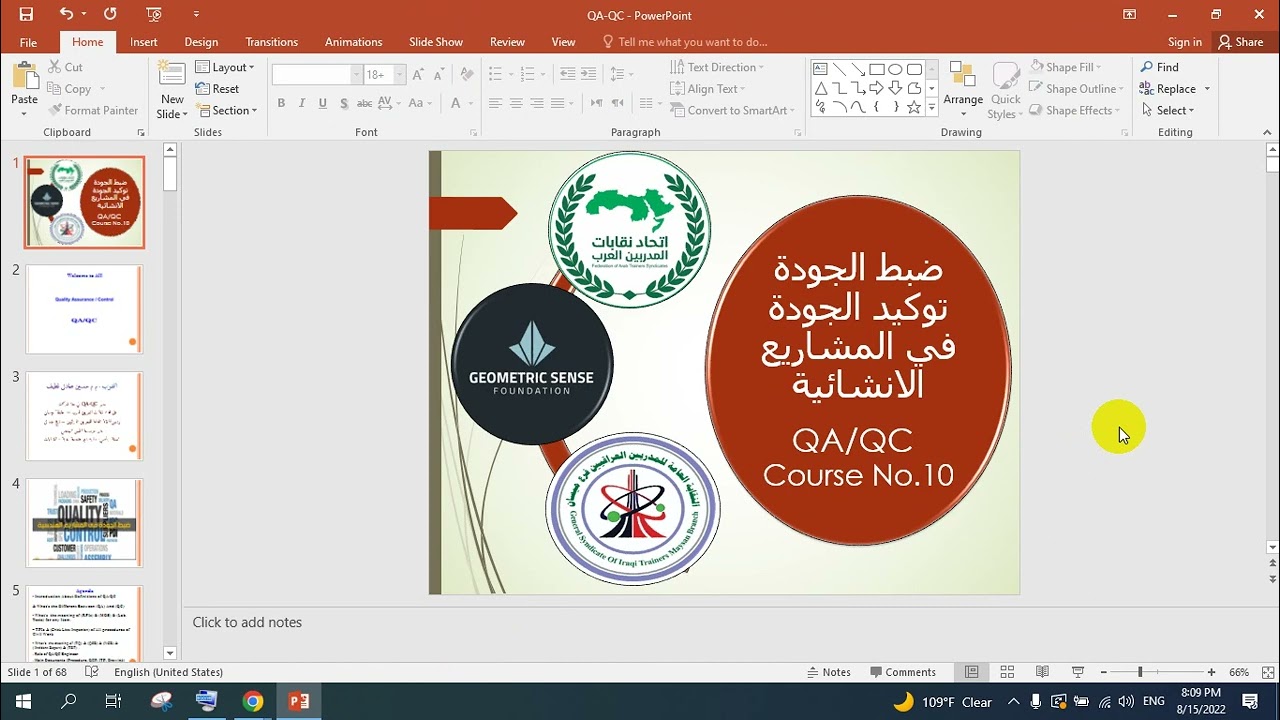Open the font size dropdown
Screen dimensions: 1280x720
coord(400,75)
